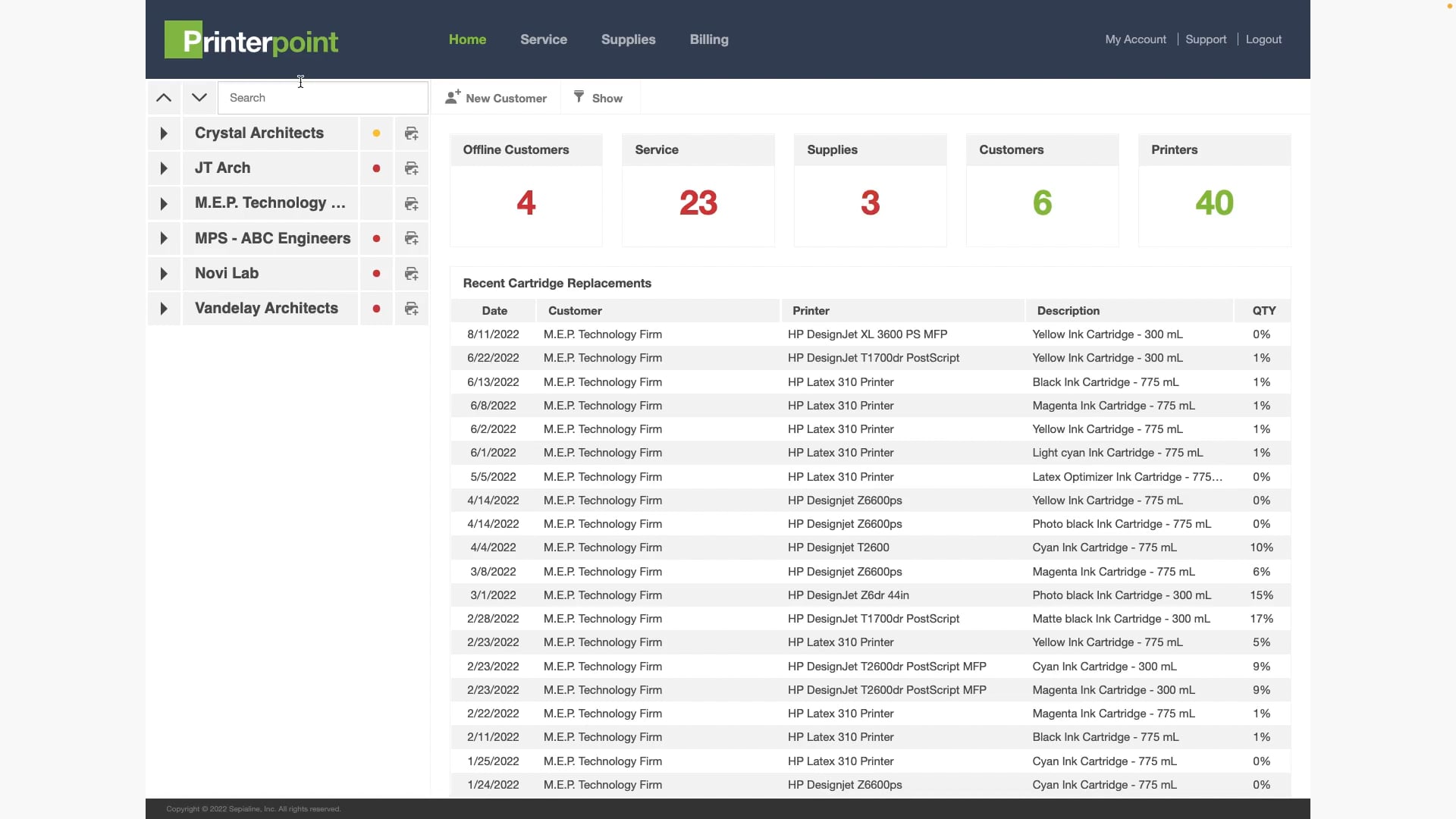
Task: Click the print/queue icon for JT Arch
Action: [x=411, y=168]
